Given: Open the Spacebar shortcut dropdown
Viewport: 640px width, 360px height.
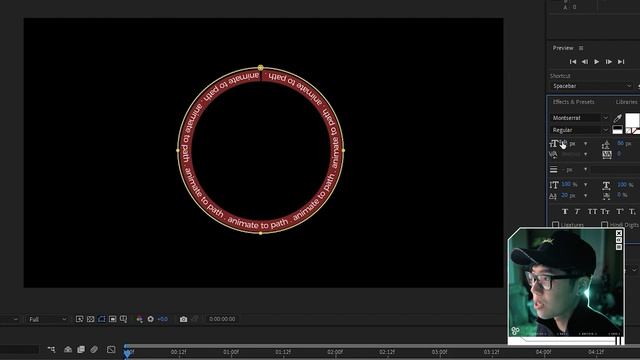Looking at the screenshot, I should (592, 86).
